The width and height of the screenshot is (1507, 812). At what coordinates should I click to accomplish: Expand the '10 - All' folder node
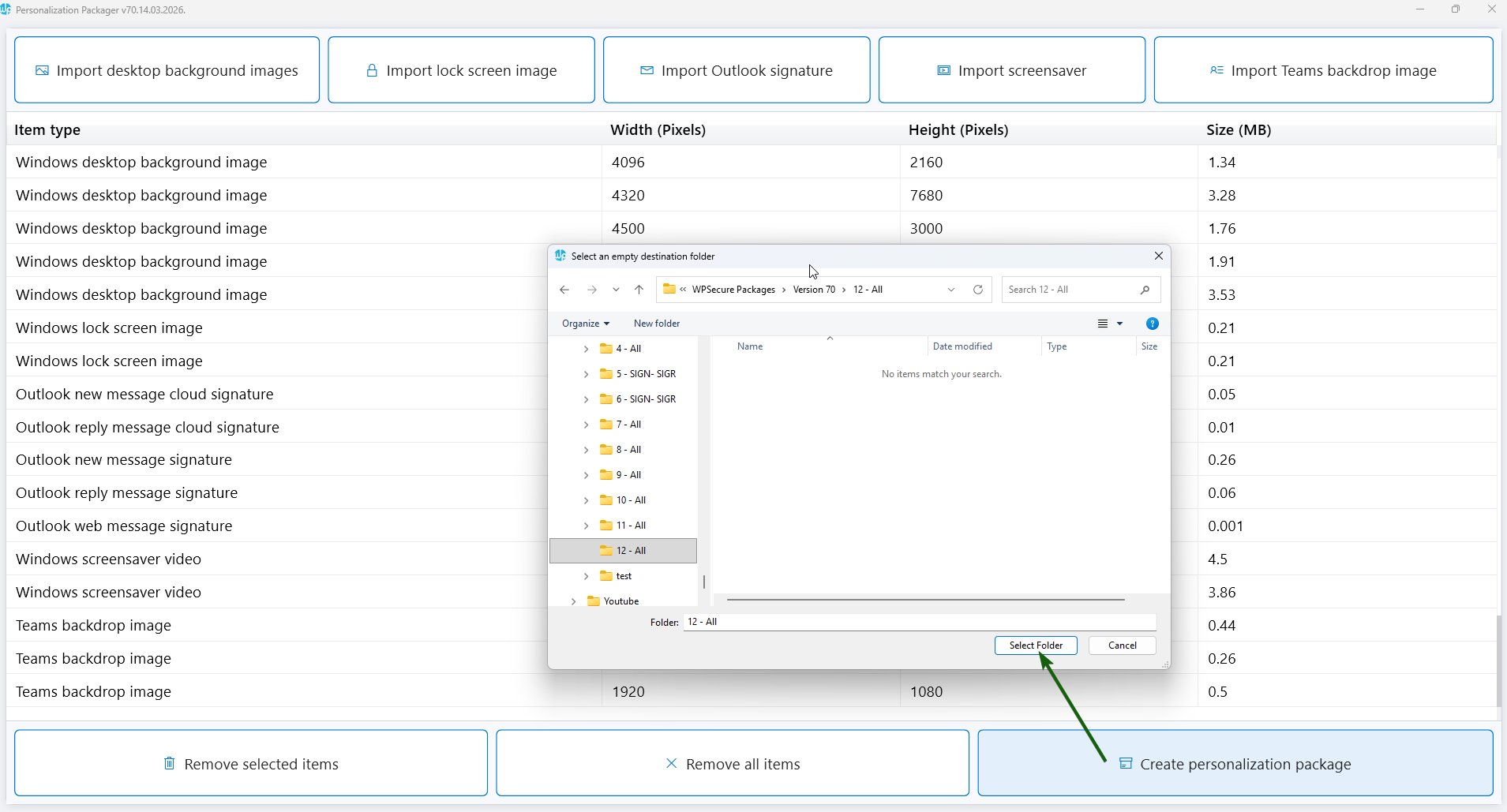click(x=586, y=500)
